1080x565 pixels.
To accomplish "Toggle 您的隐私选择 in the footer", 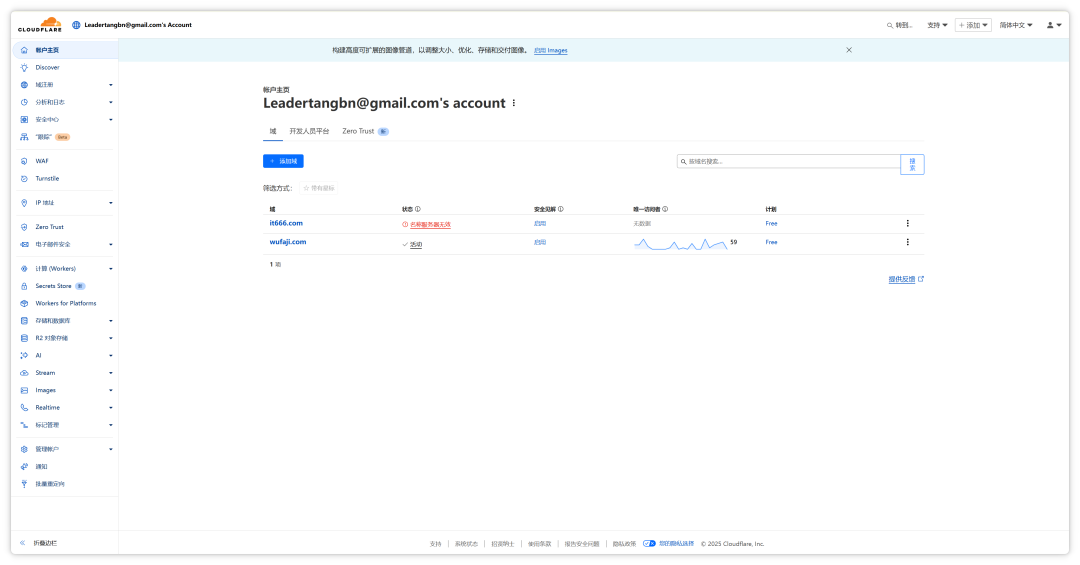I will (x=668, y=544).
